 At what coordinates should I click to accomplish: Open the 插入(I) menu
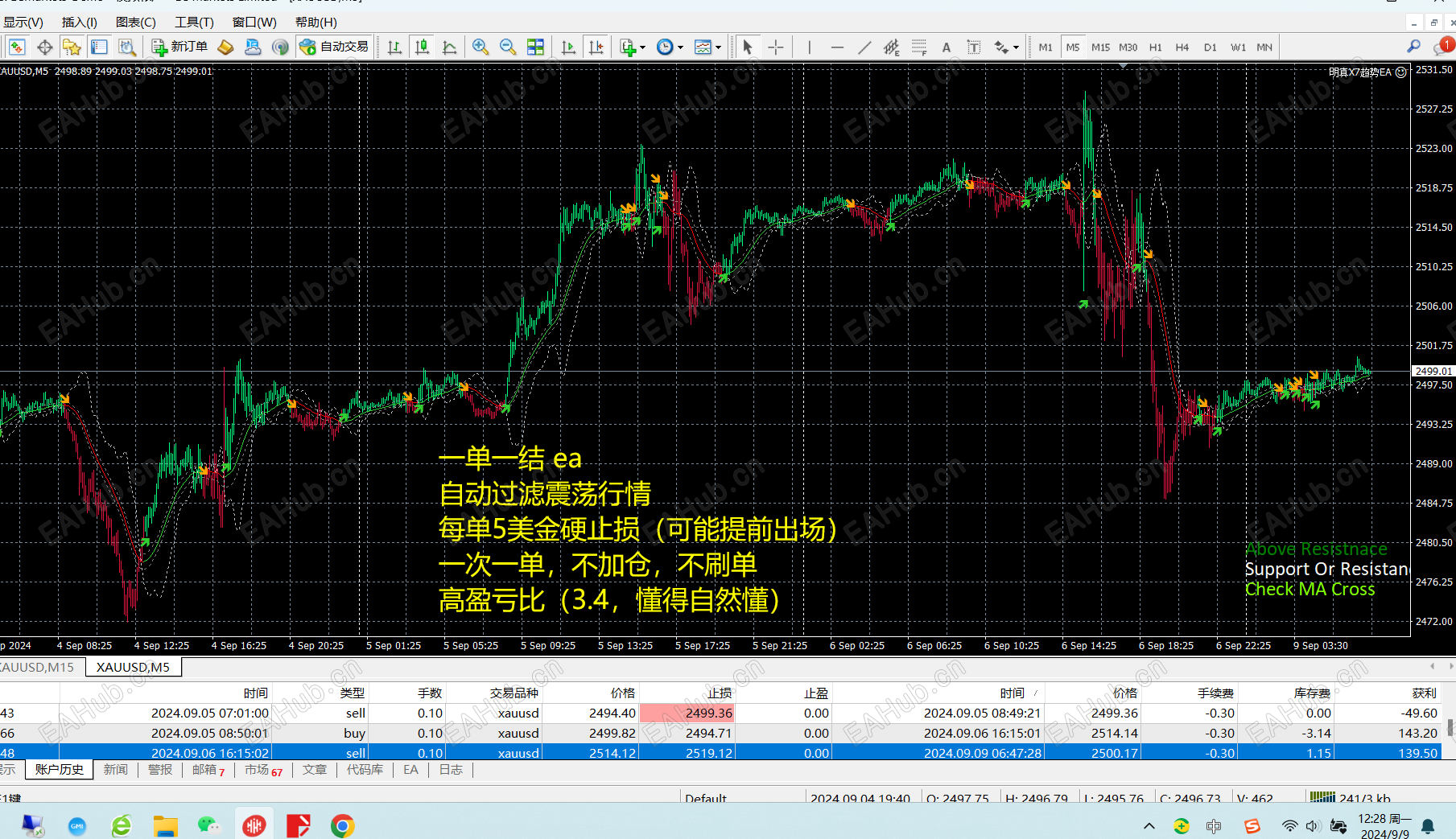pos(80,23)
